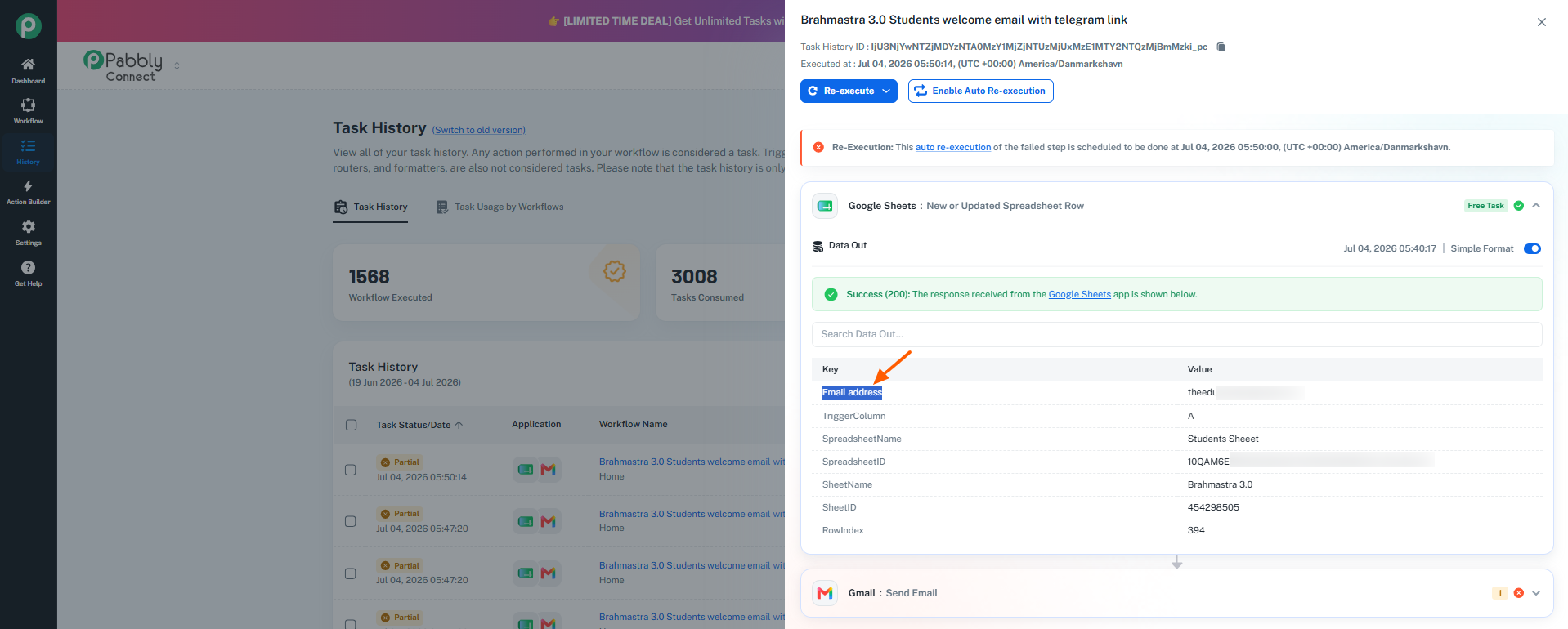Open the auto re-execution link
Viewport: 1568px width, 629px height.
pos(952,147)
